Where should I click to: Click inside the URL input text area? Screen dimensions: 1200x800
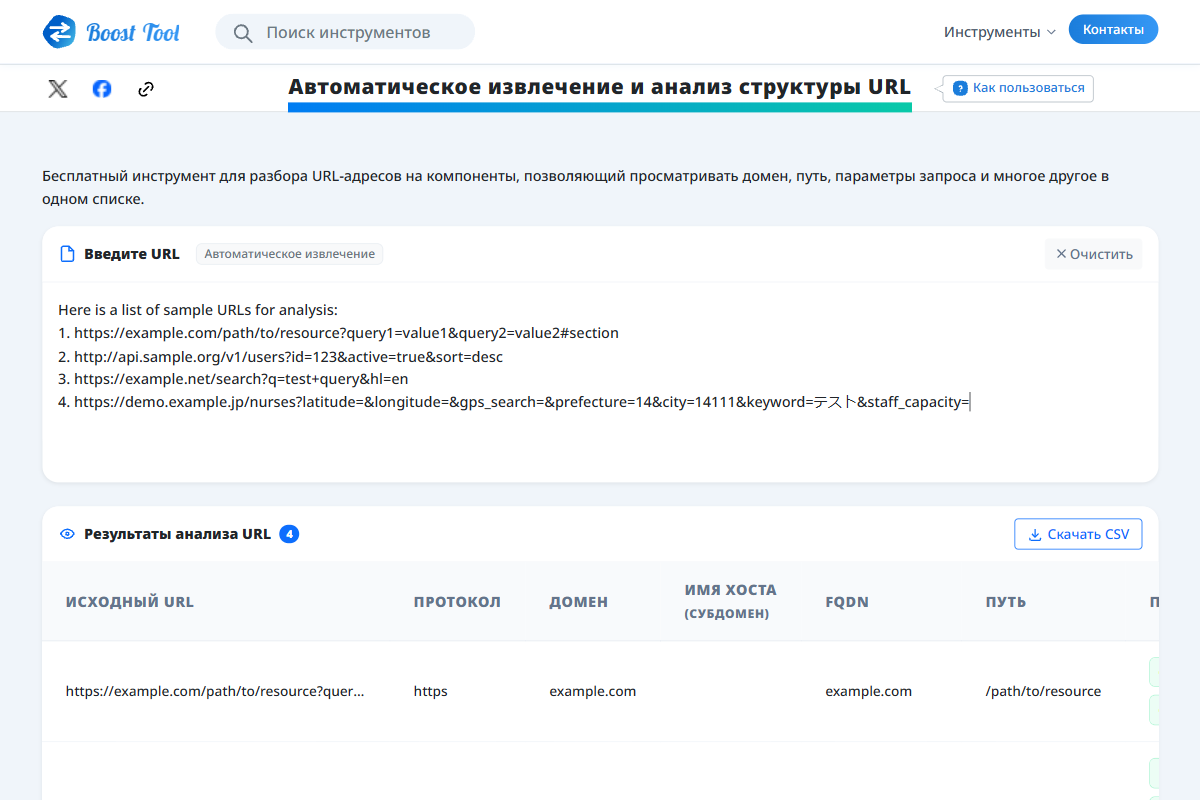[x=600, y=380]
